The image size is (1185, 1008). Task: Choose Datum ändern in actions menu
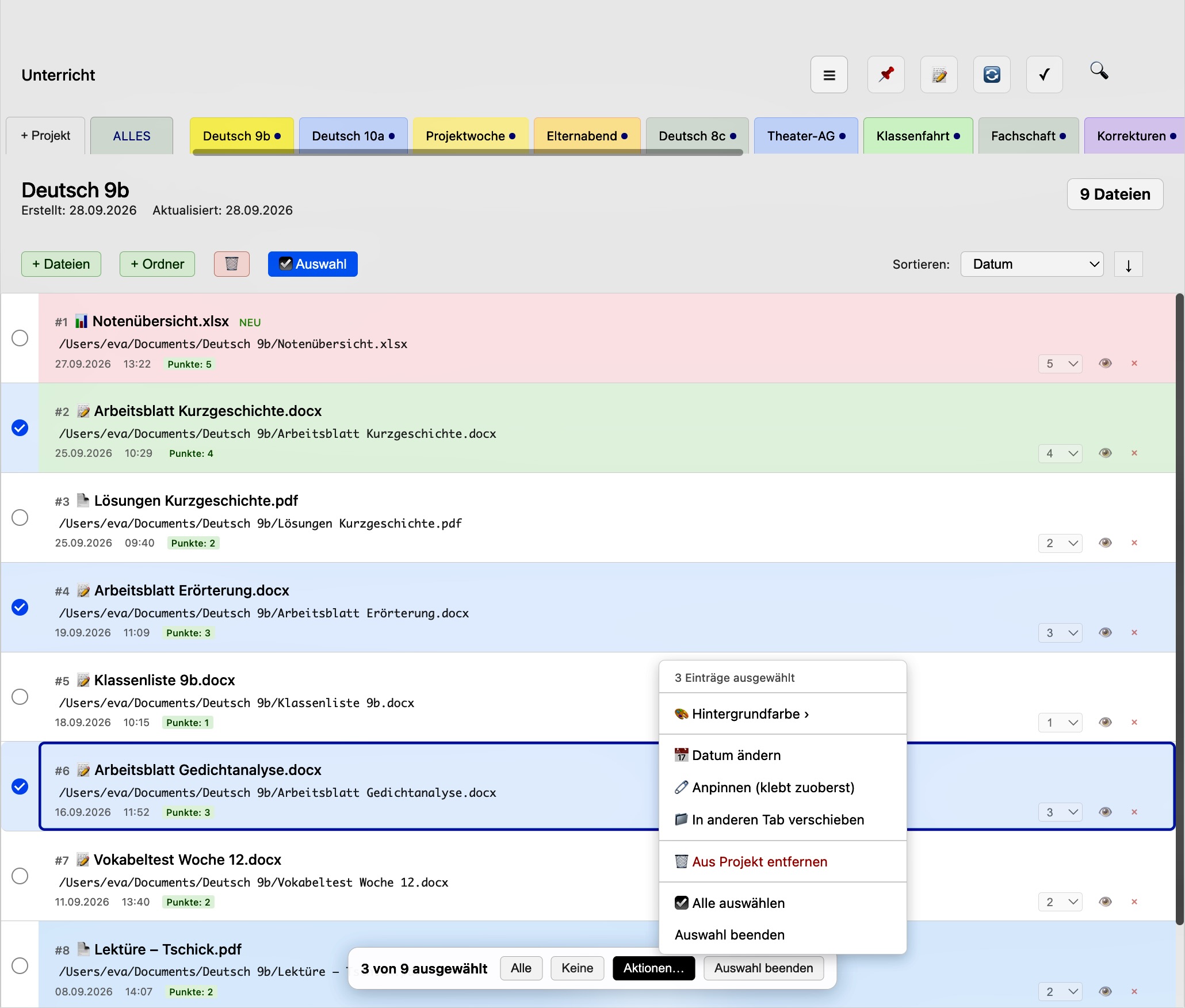point(782,755)
